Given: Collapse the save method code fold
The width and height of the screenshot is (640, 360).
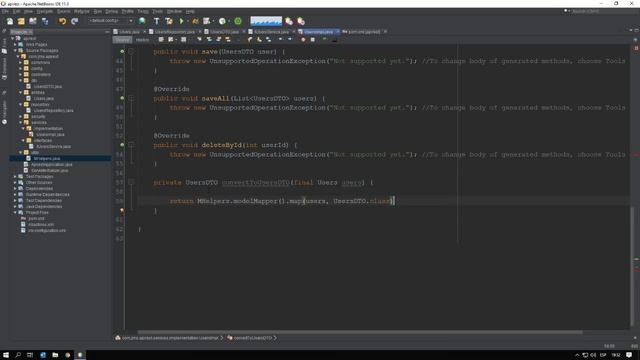Looking at the screenshot, I should tap(131, 51).
